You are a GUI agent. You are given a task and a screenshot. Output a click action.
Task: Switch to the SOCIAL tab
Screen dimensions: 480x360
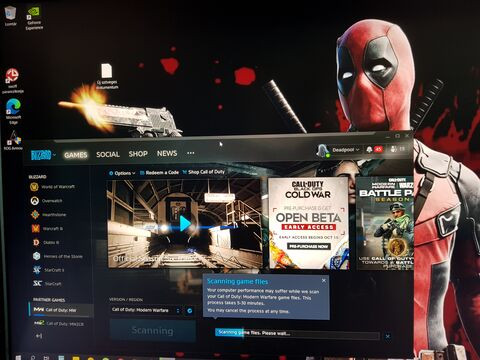pos(108,154)
